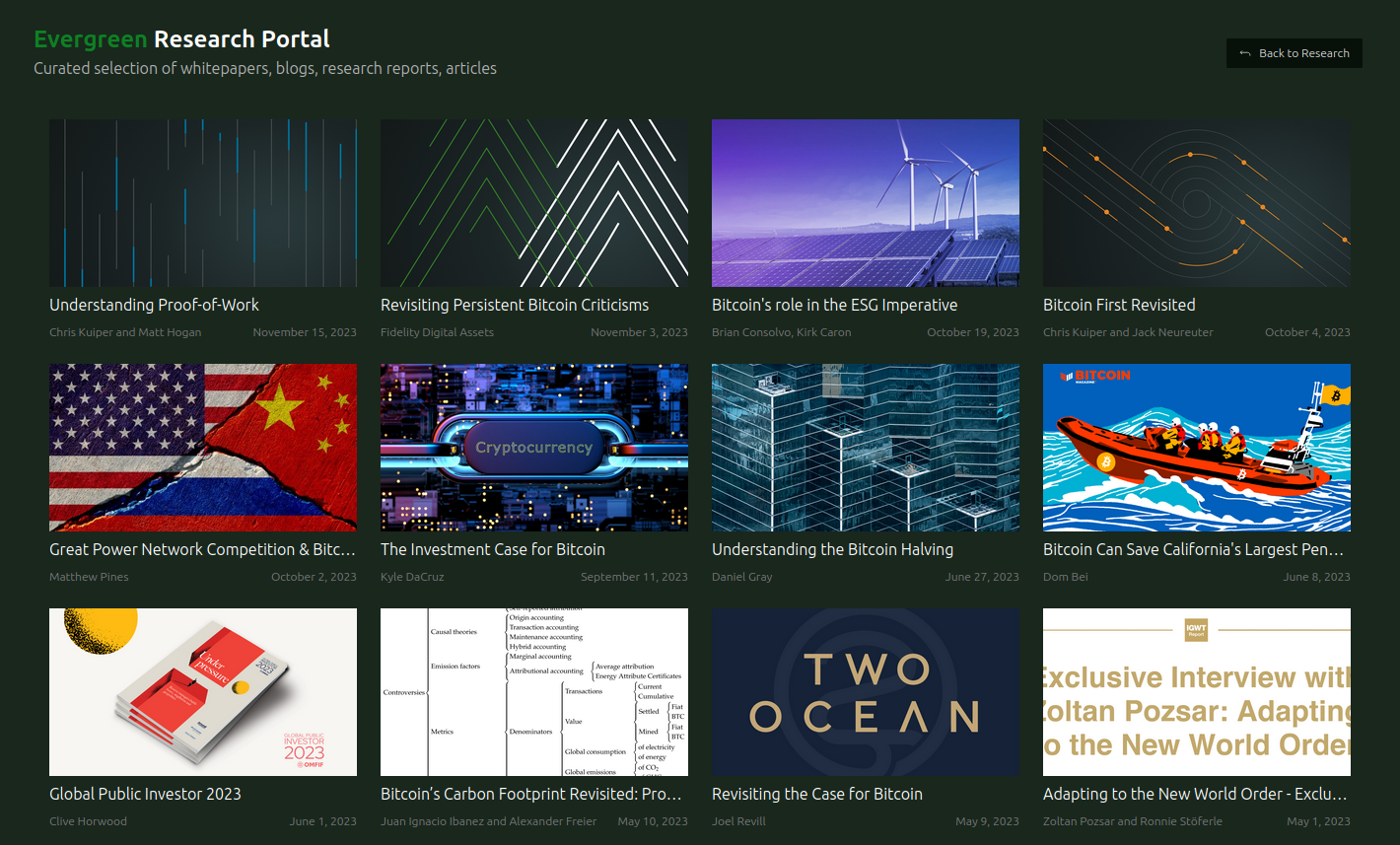This screenshot has height=845, width=1400.
Task: Open the Global Public Investor 2023 cover thumbnail
Action: pos(203,692)
